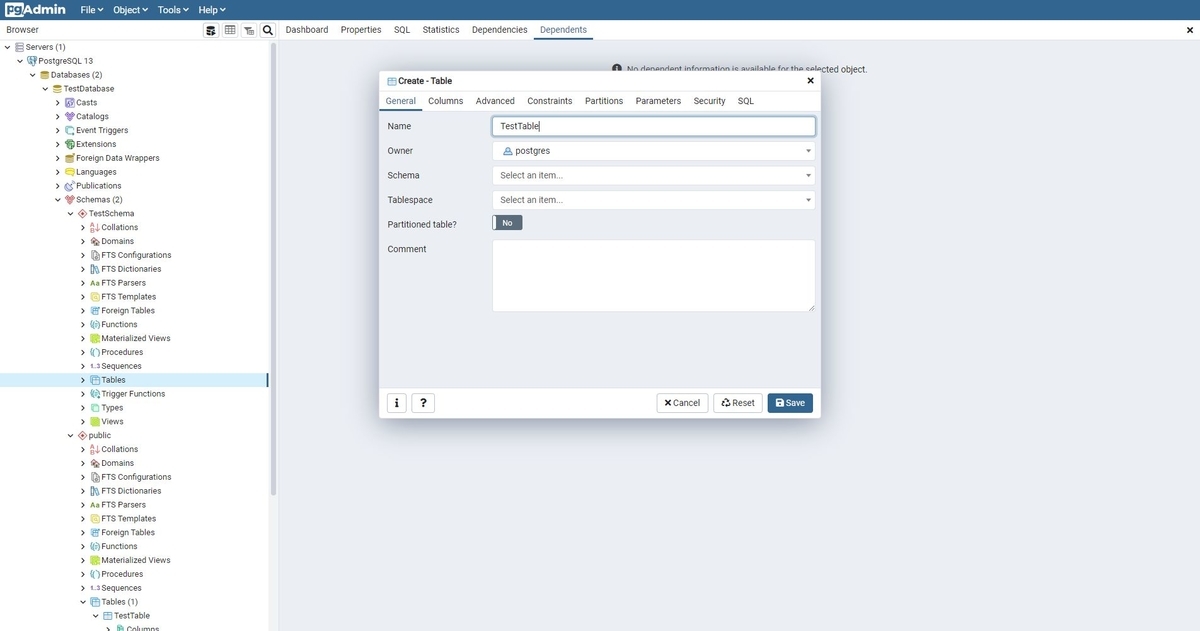Click the PostgreSQL 13 elephant icon
Viewport: 1200px width, 631px height.
[32, 61]
